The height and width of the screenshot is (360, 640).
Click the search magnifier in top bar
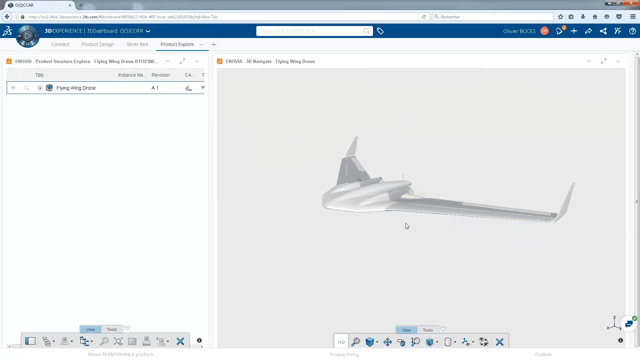pyautogui.click(x=367, y=31)
